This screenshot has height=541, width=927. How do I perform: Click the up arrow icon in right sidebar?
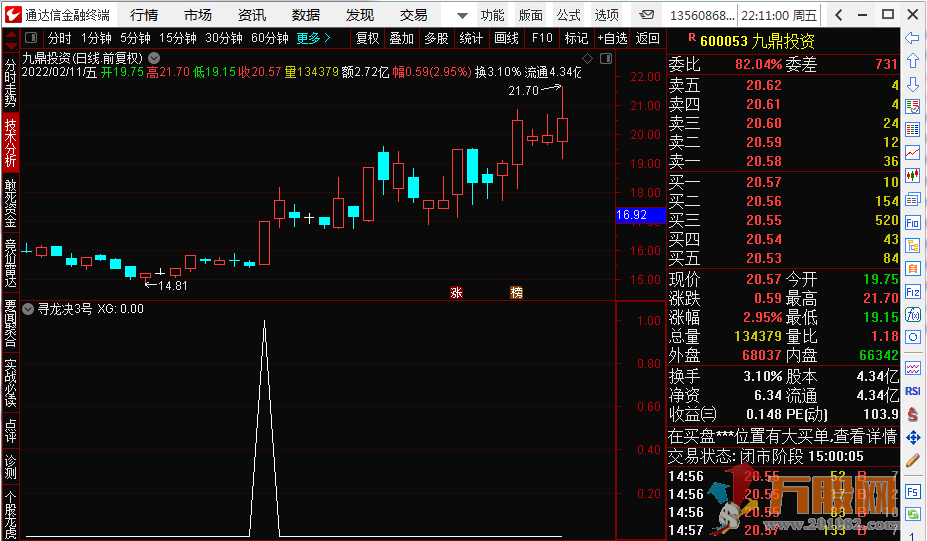[x=912, y=61]
